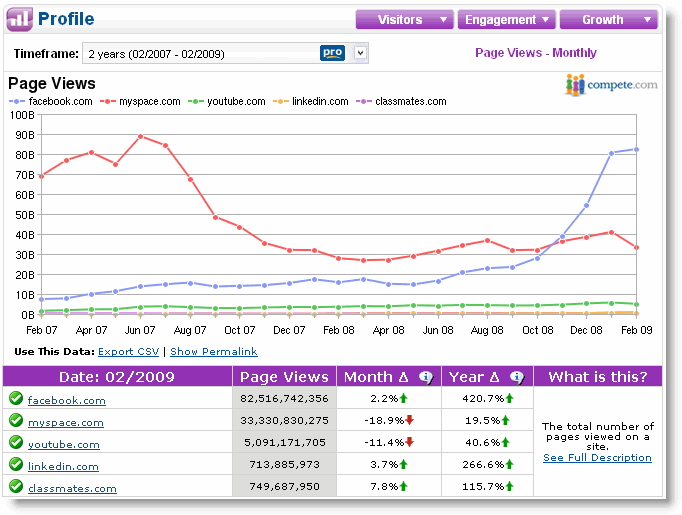This screenshot has width=682, height=515.
Task: Open the classmates.com link in table
Action: 72,488
